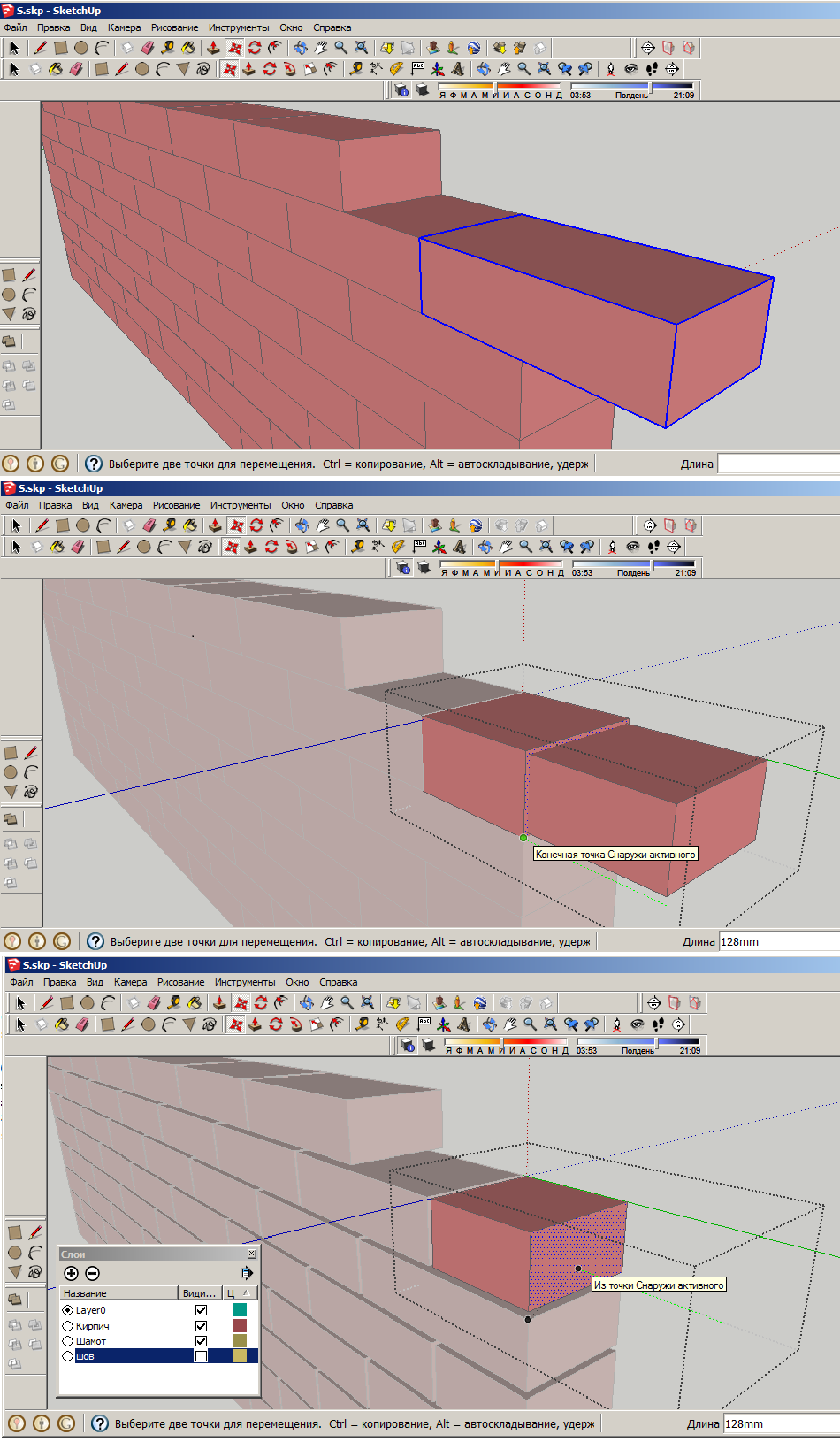Uncheck visibility checkbox for Layer0

(201, 1310)
